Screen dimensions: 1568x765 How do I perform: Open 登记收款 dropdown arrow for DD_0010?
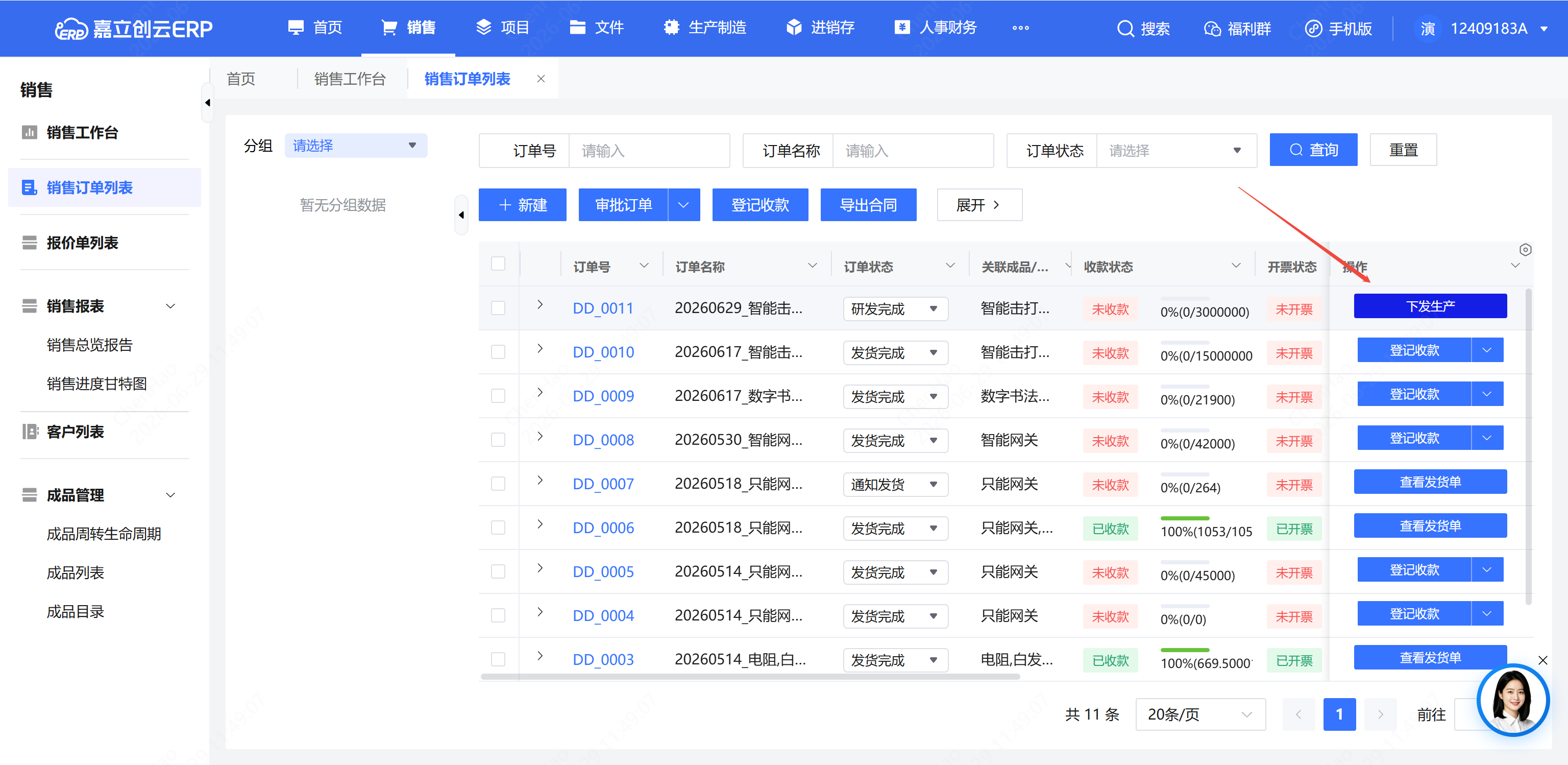pos(1486,350)
